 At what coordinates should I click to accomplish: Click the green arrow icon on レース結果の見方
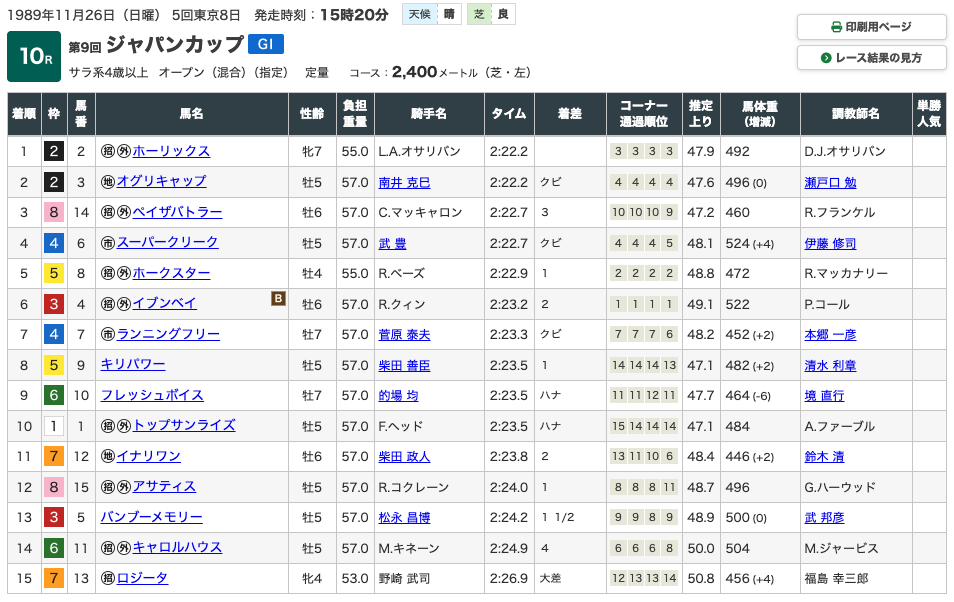pyautogui.click(x=826, y=58)
